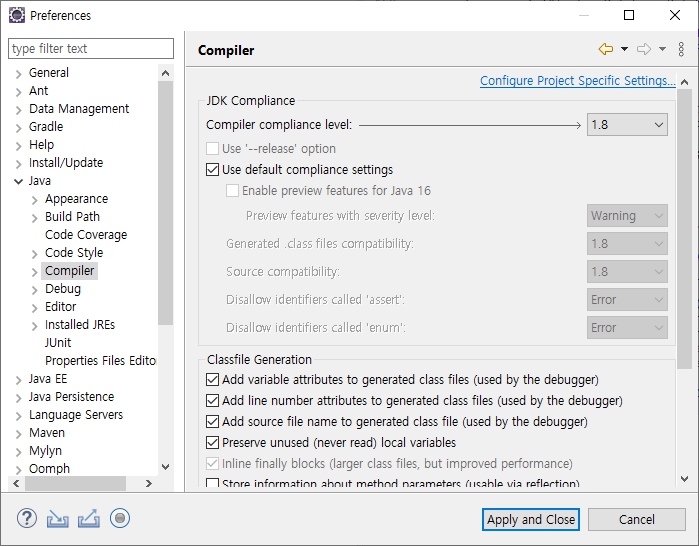Open Compiler compliance level dropdown
Viewport: 699px width, 546px height.
[x=627, y=125]
